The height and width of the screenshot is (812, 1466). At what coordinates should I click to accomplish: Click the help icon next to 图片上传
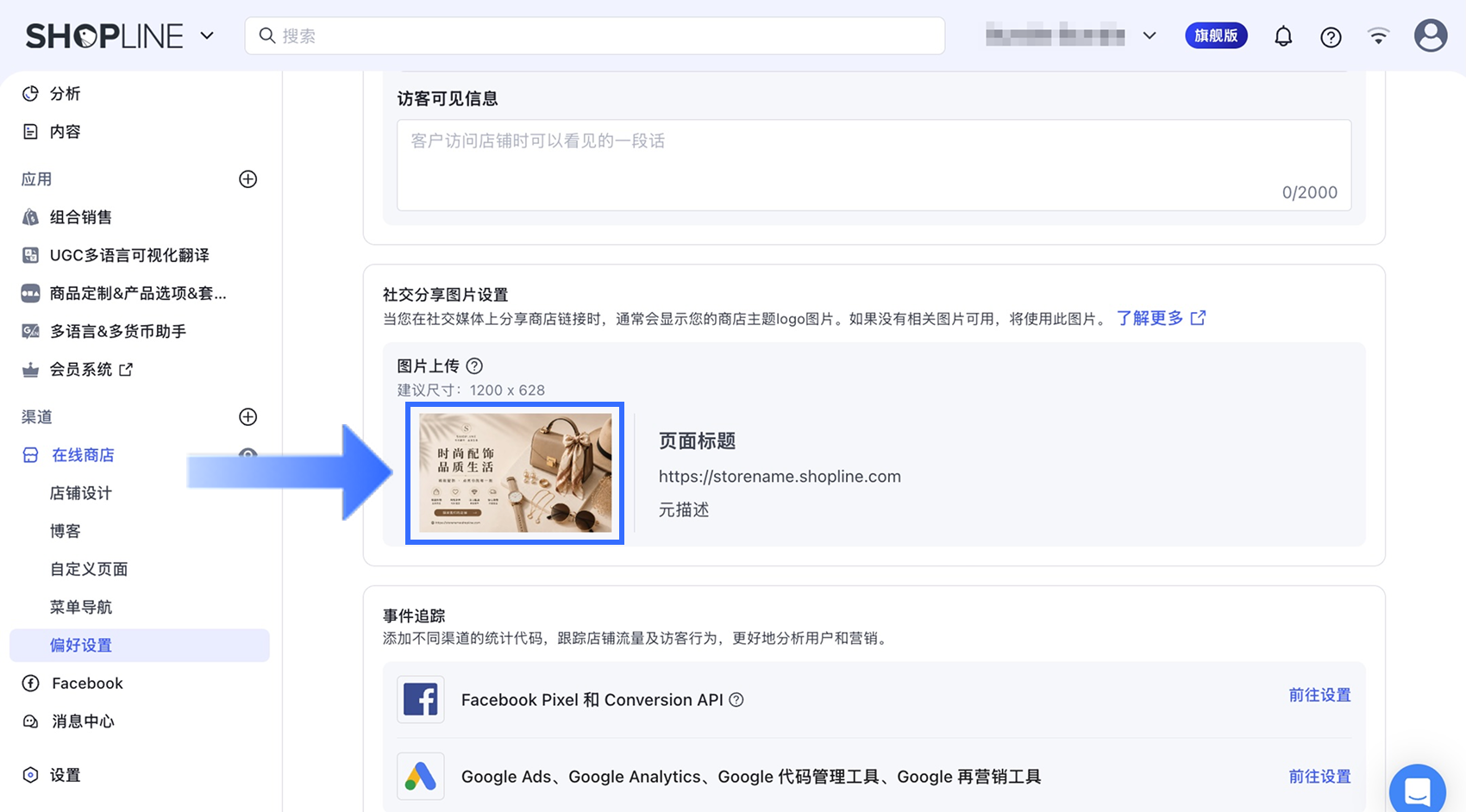click(474, 366)
